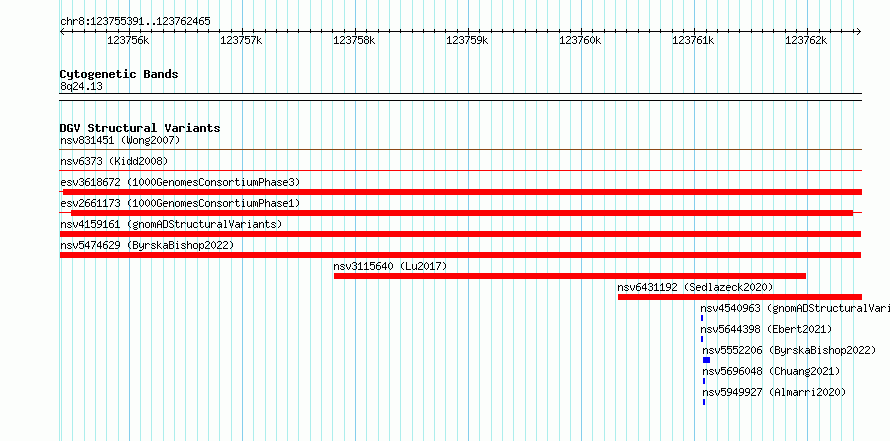Open nsv5644398 (Ebert2021) variant label
Viewport: 890px width, 441px height.
click(766, 329)
